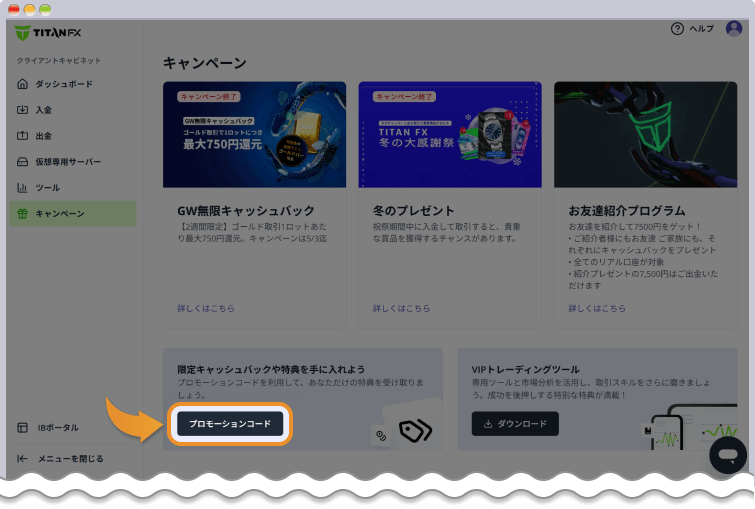Click the GW無限キャッシュバック banner image
755x509 pixels.
254,135
